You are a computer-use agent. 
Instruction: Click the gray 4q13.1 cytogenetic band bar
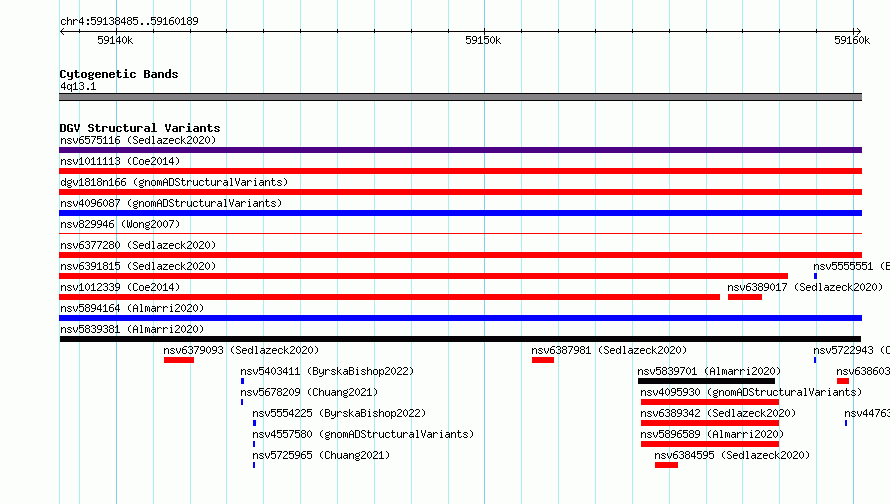pos(460,97)
